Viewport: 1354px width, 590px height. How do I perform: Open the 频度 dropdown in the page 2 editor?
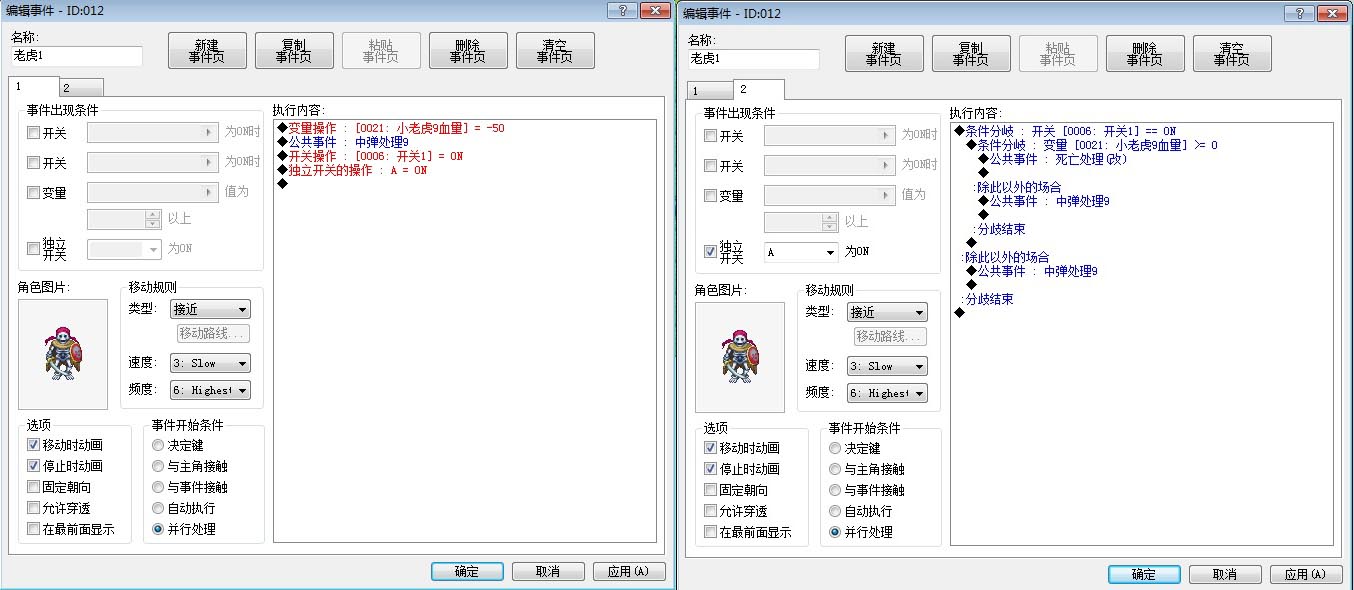click(887, 393)
